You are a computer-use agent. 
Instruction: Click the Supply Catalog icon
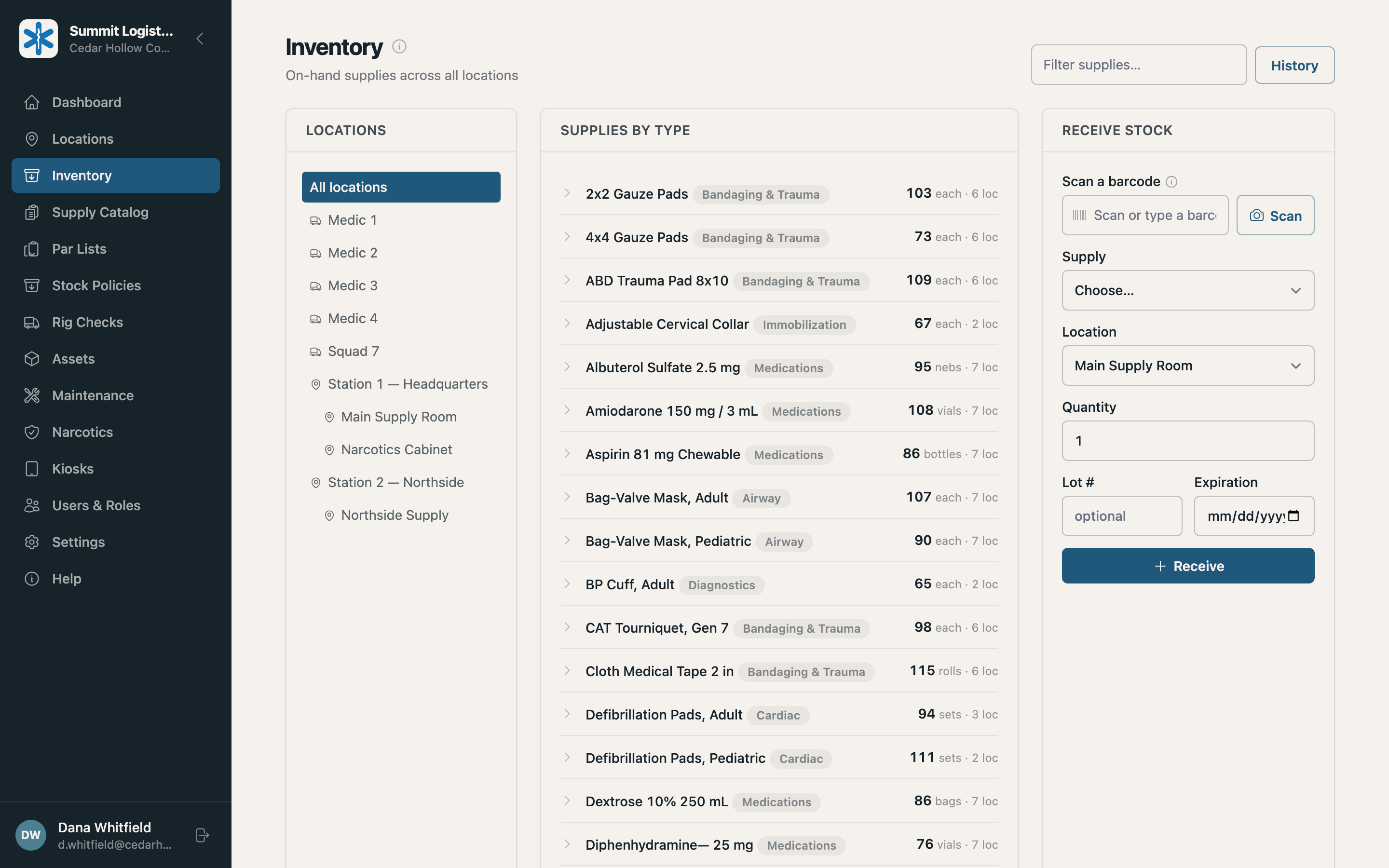point(32,212)
